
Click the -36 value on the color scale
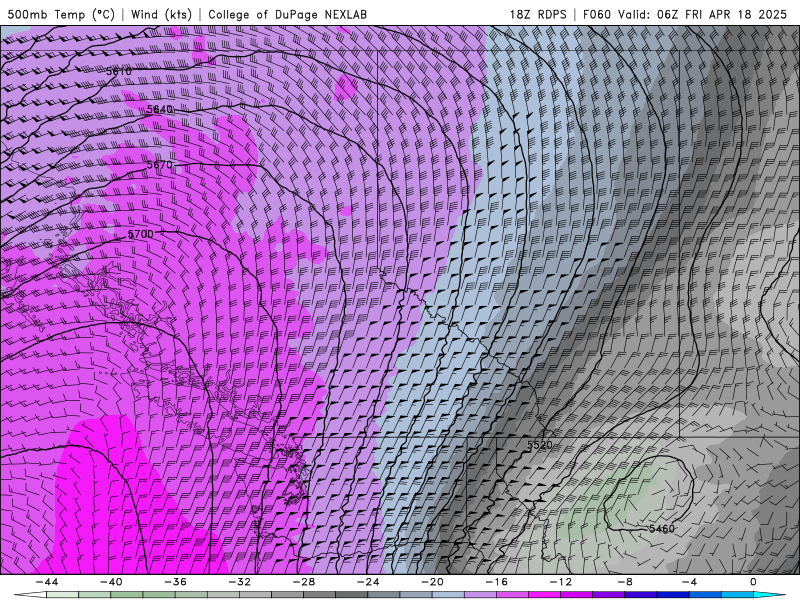175,582
